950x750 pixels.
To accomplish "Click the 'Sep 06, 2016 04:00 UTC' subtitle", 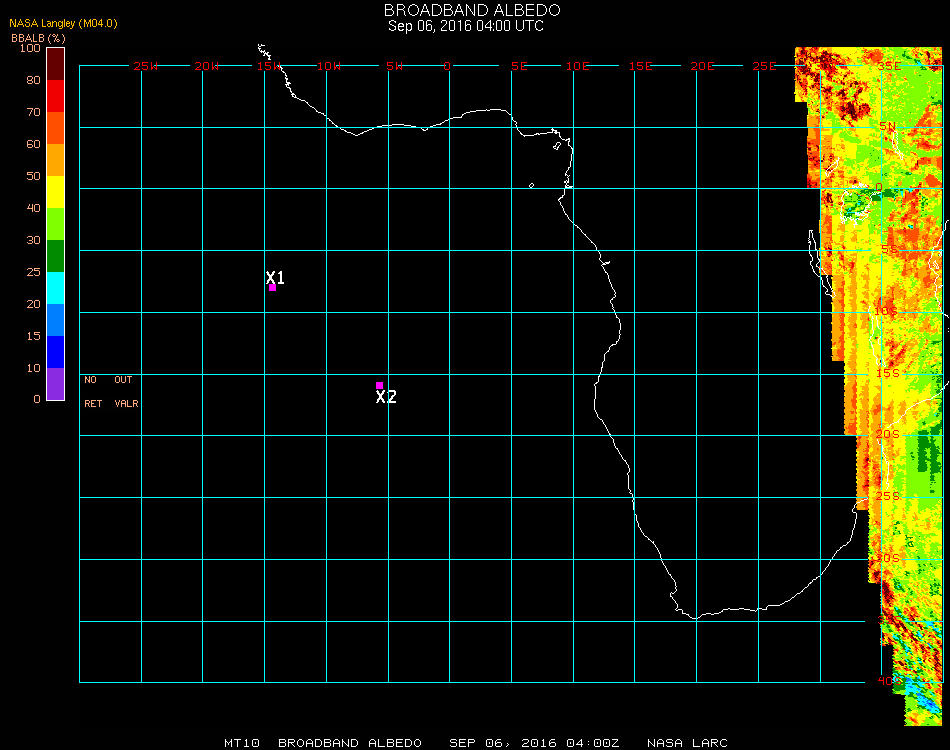I will point(466,26).
